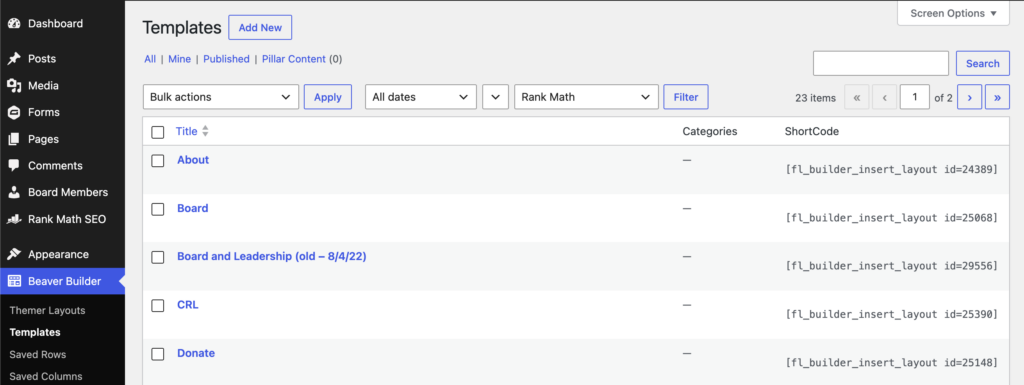Open the CRL template link
1024x385 pixels.
187,305
